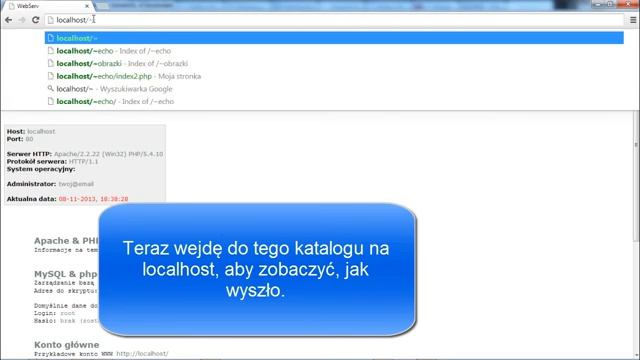Click the browser Back arrow

[x=9, y=20]
